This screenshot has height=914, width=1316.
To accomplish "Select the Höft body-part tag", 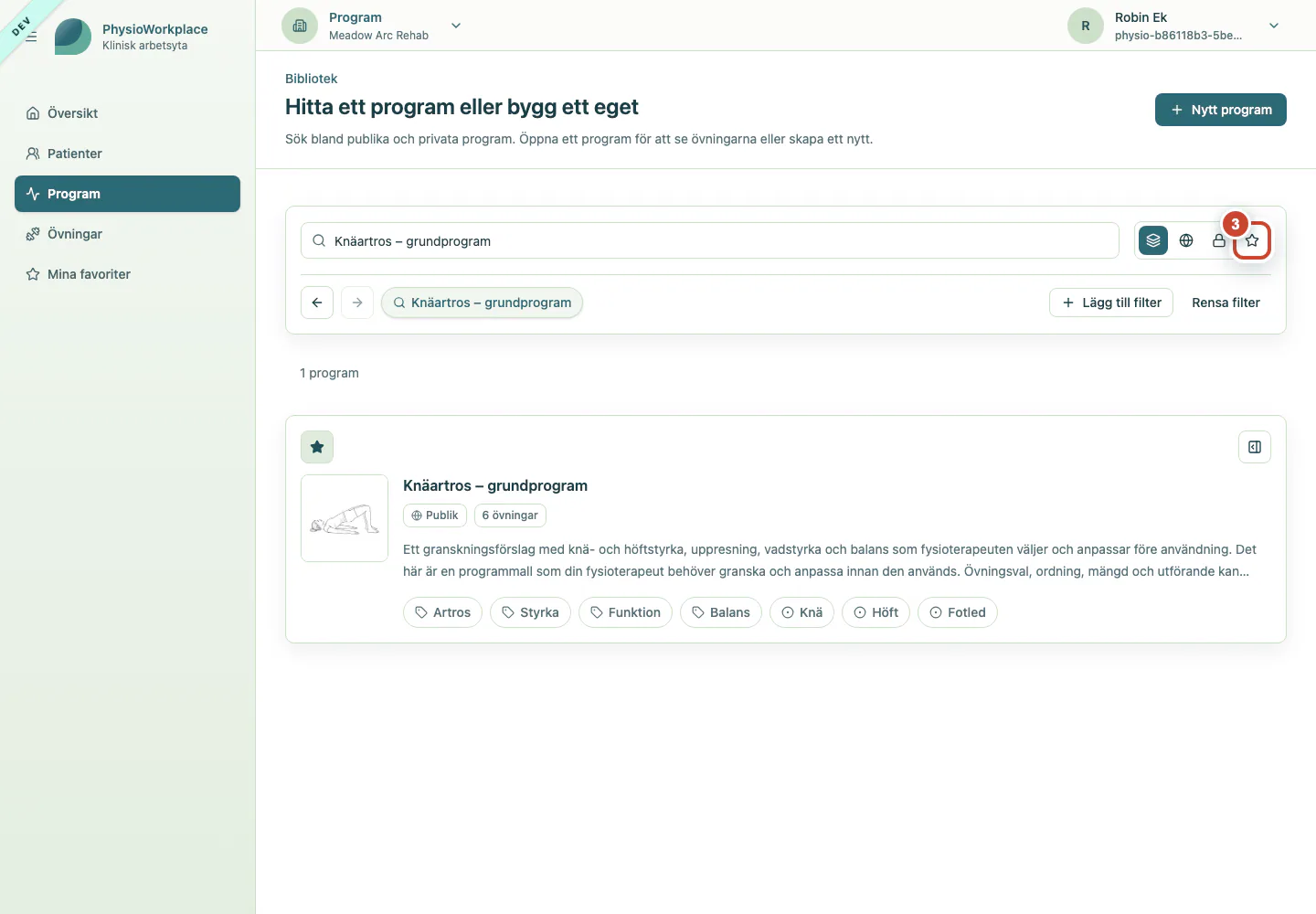I will (876, 612).
